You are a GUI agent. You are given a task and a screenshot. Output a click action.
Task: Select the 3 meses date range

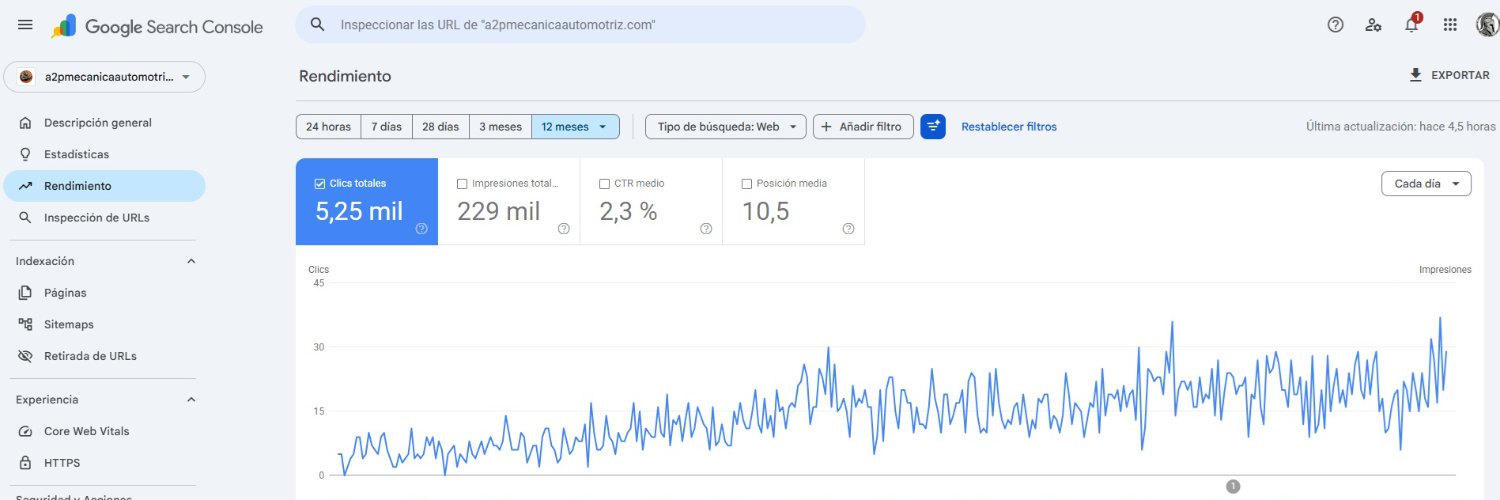pyautogui.click(x=501, y=127)
